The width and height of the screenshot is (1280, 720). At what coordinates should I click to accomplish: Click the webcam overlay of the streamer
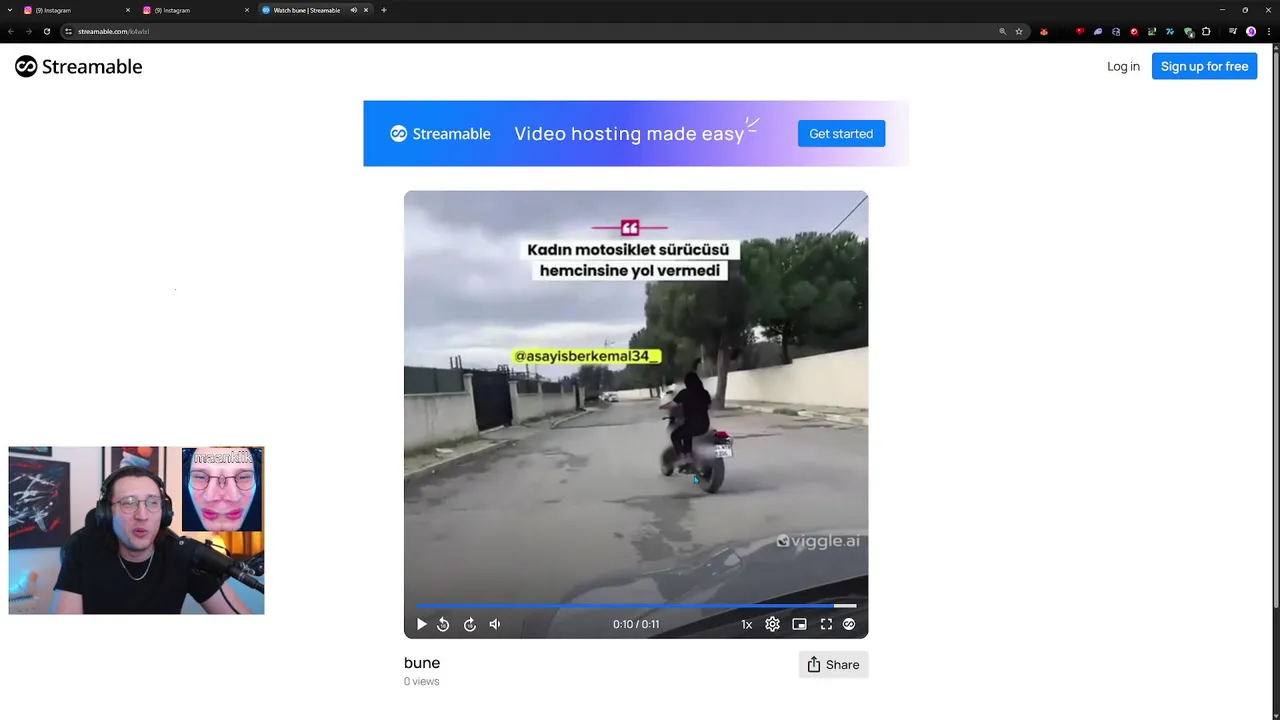[x=136, y=530]
